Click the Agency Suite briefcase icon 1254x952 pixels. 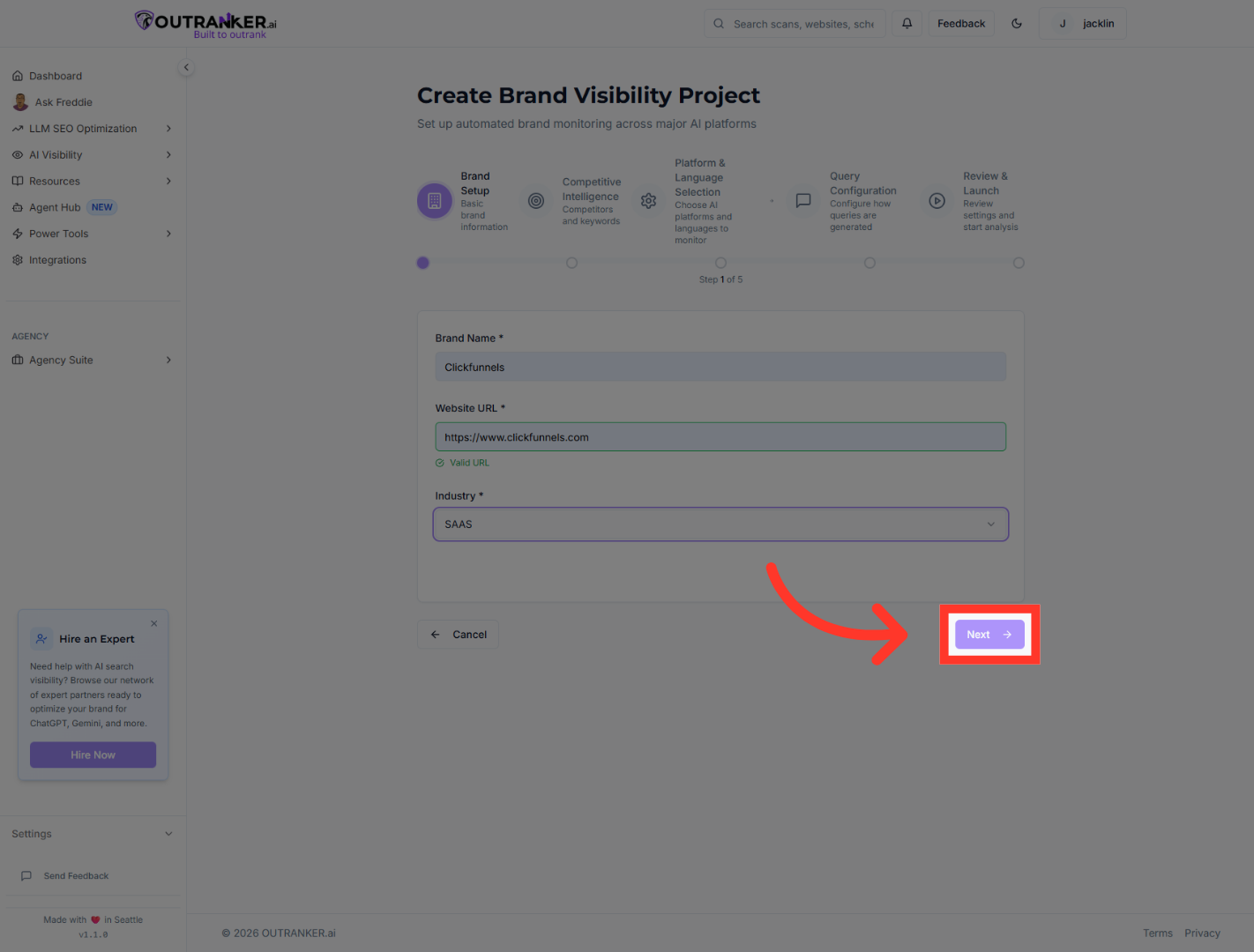[18, 360]
